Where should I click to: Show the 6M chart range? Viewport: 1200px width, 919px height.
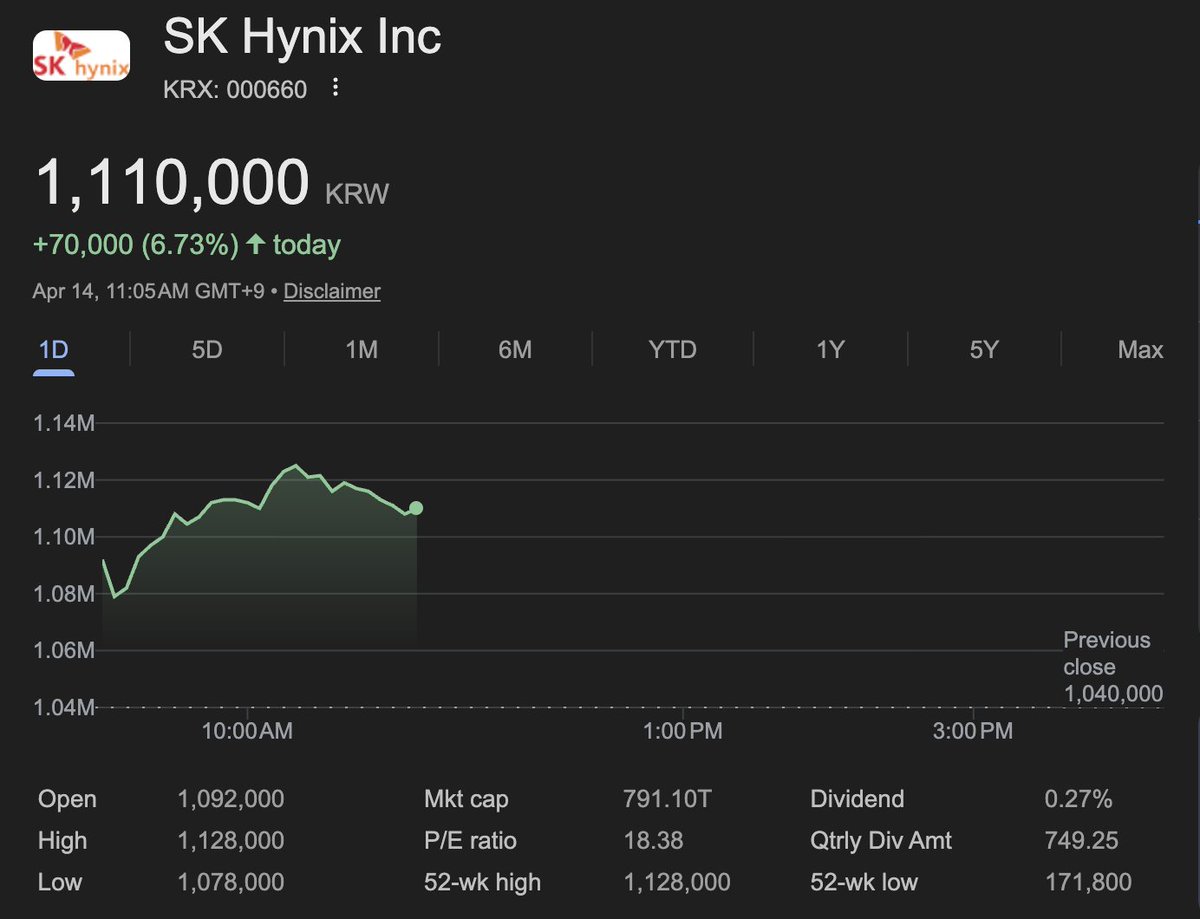515,350
